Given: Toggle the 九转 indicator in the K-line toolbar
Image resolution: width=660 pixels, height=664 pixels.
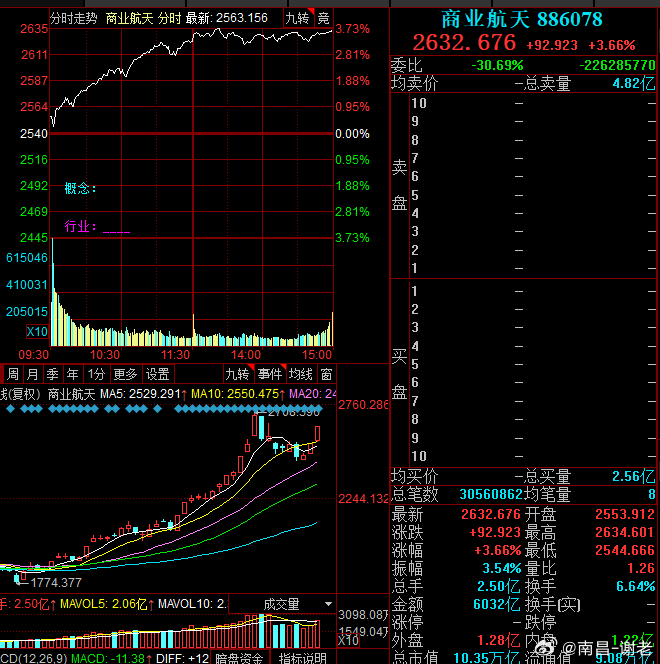Looking at the screenshot, I should coord(237,374).
